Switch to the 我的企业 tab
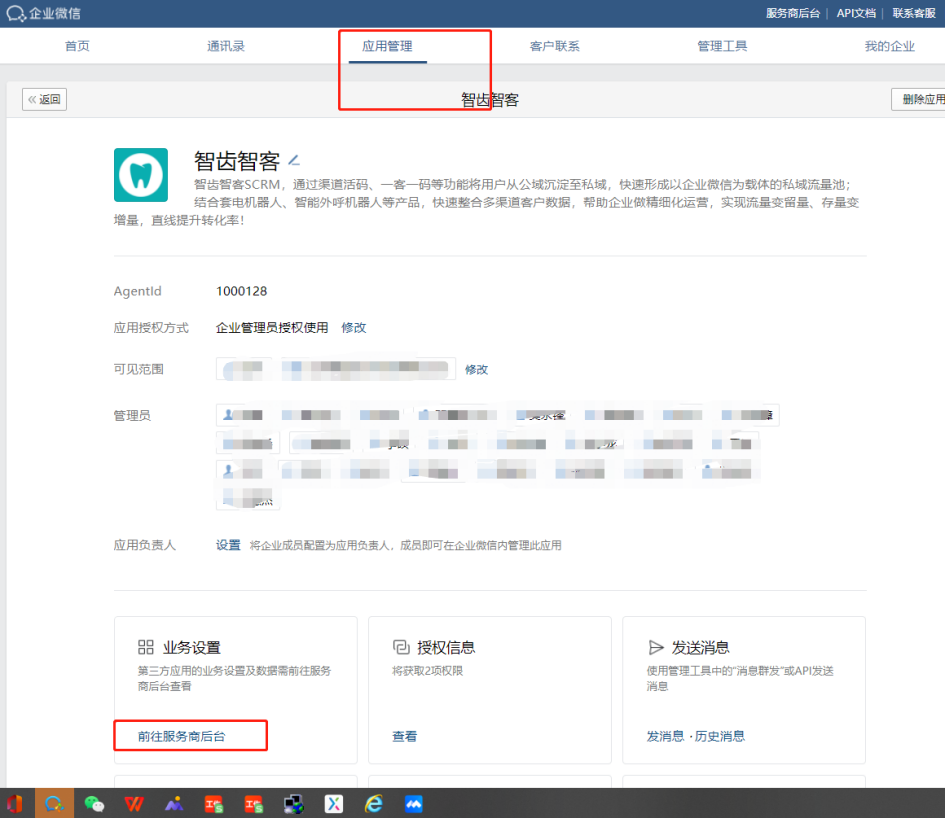This screenshot has height=818, width=945. click(x=890, y=46)
